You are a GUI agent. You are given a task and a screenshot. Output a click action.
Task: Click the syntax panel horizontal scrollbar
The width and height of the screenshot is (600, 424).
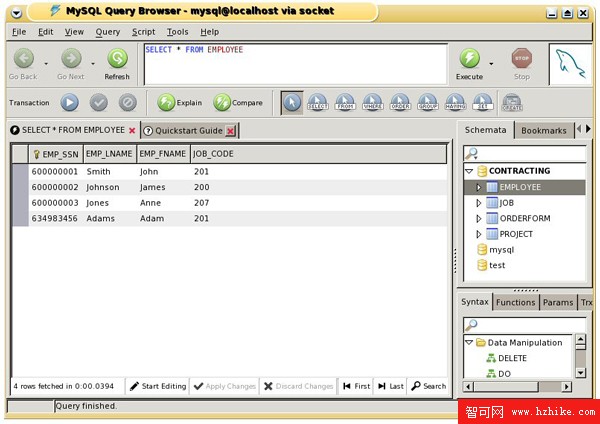(518, 386)
